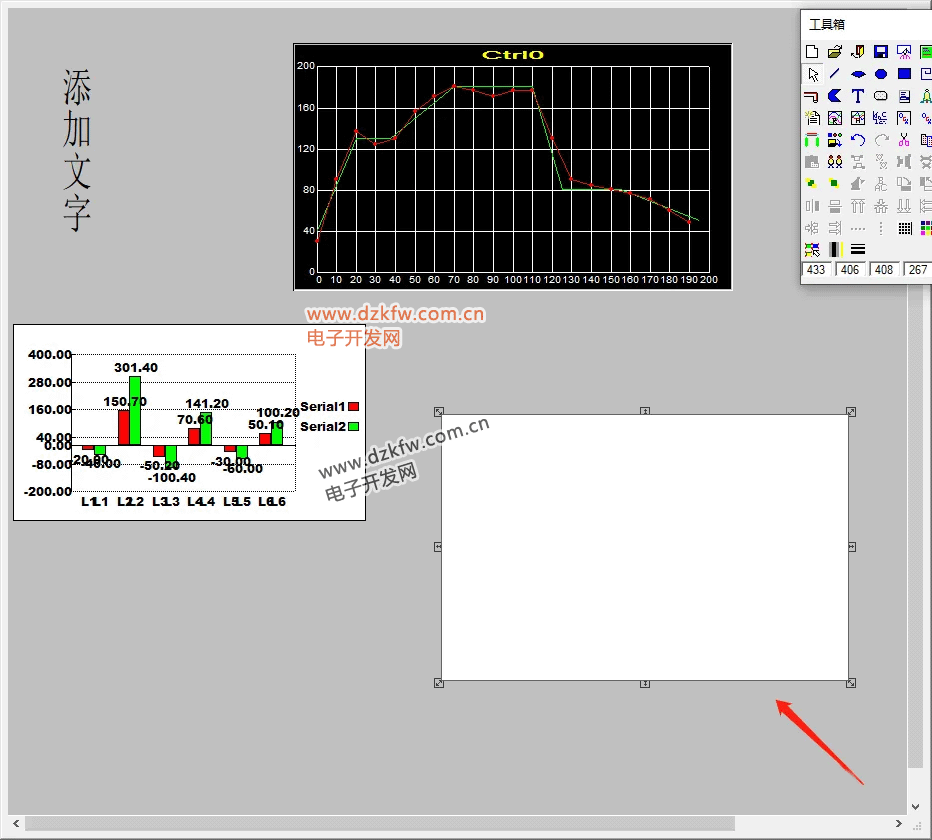Viewport: 932px width, 840px height.
Task: Click the width field showing 408
Action: [x=884, y=270]
